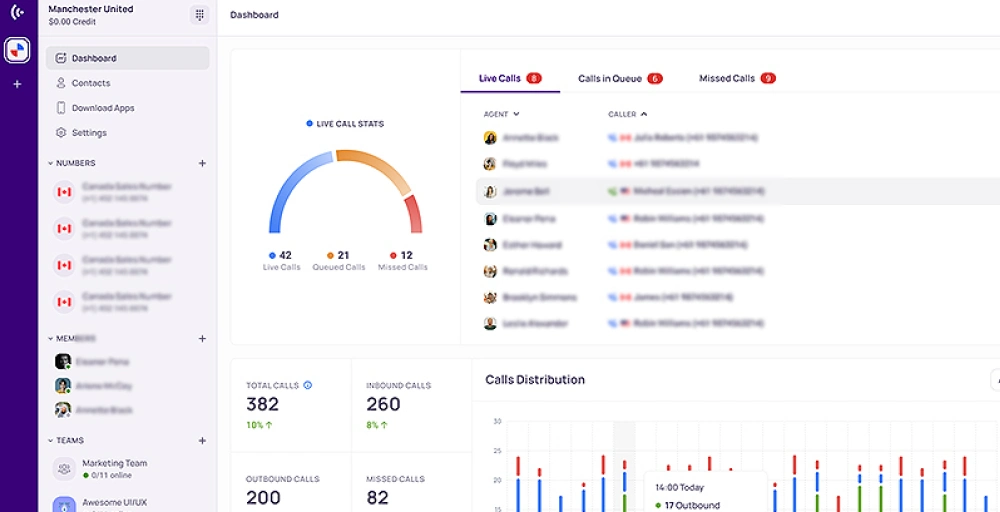1000x512 pixels.
Task: Add a new team with plus icon
Action: tap(202, 441)
